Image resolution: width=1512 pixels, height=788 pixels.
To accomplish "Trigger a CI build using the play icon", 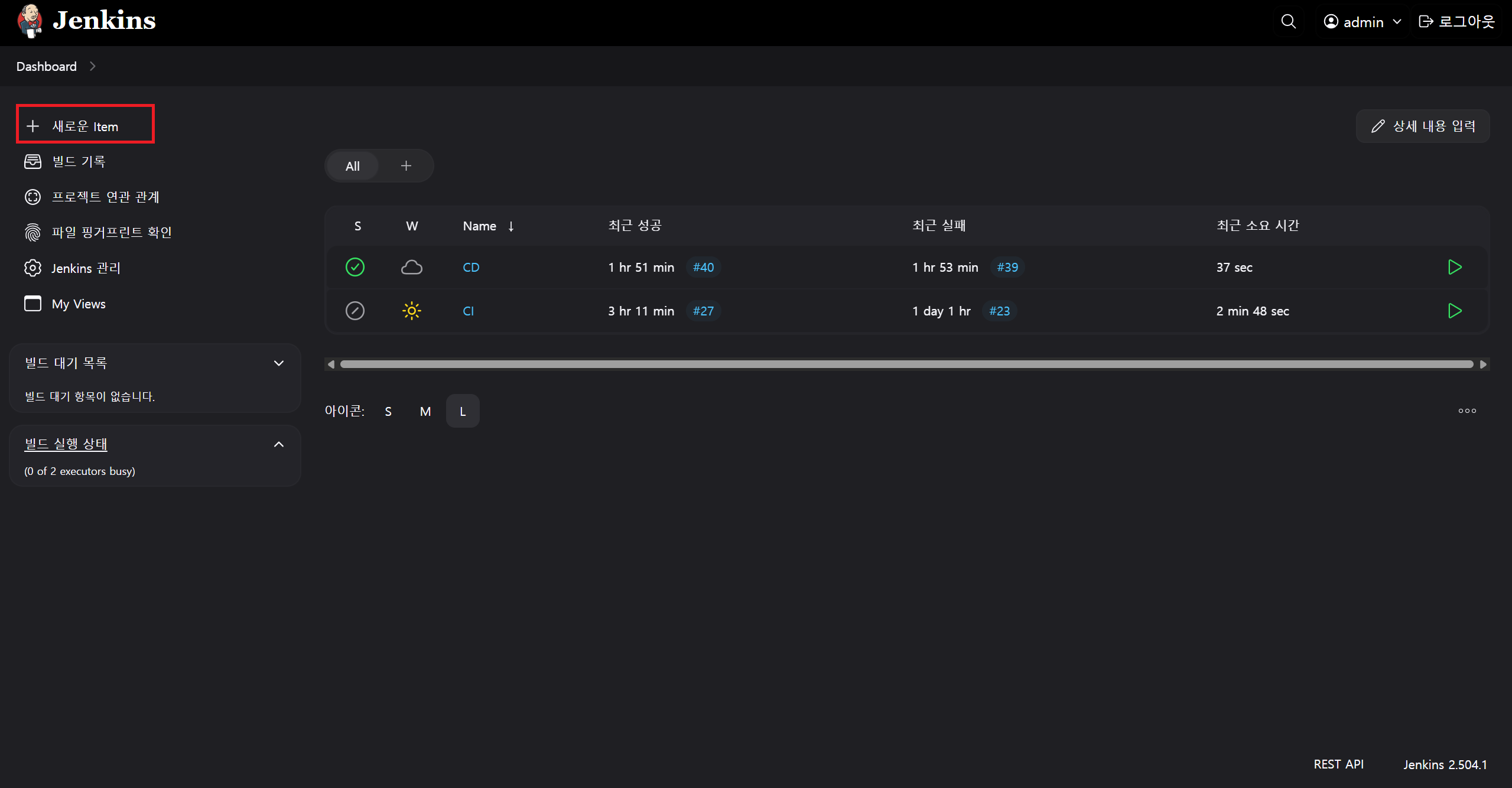I will [x=1454, y=311].
